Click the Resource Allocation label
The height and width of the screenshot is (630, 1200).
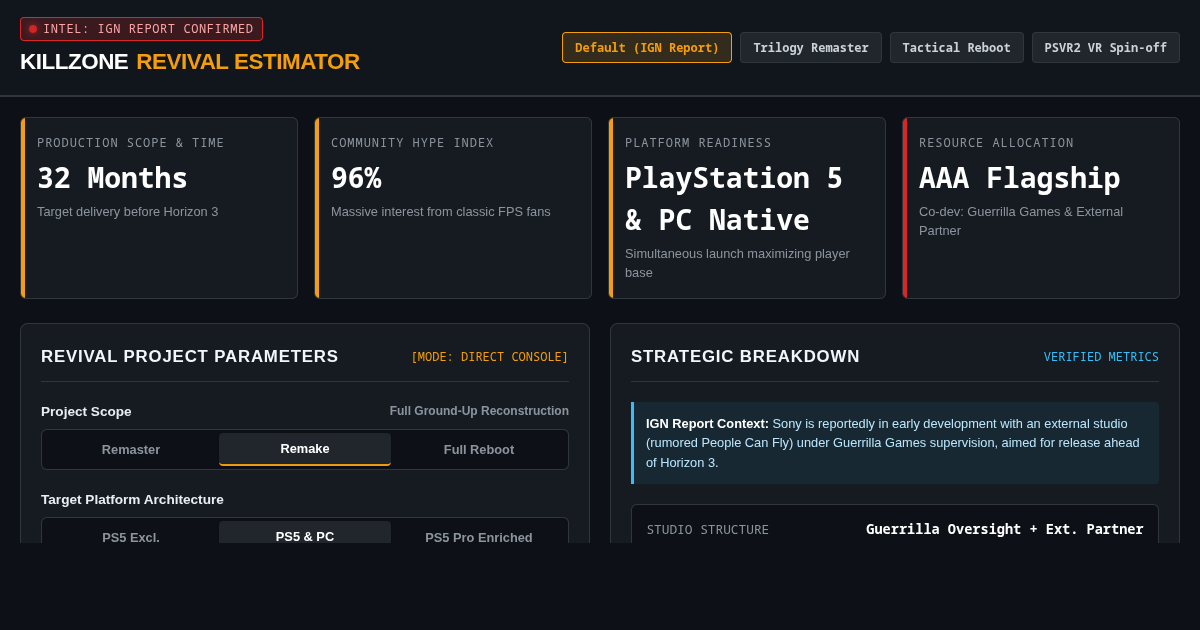coord(996,143)
